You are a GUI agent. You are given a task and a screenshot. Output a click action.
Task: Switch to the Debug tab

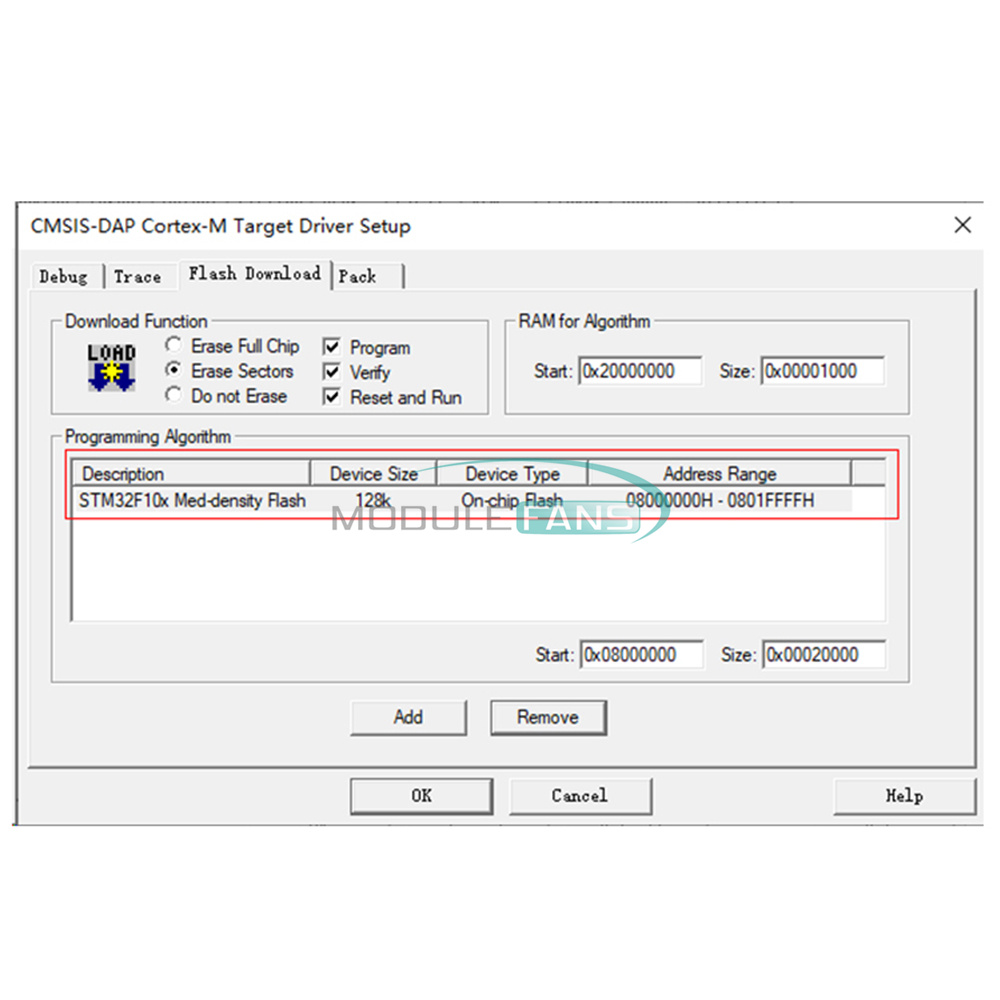[66, 277]
